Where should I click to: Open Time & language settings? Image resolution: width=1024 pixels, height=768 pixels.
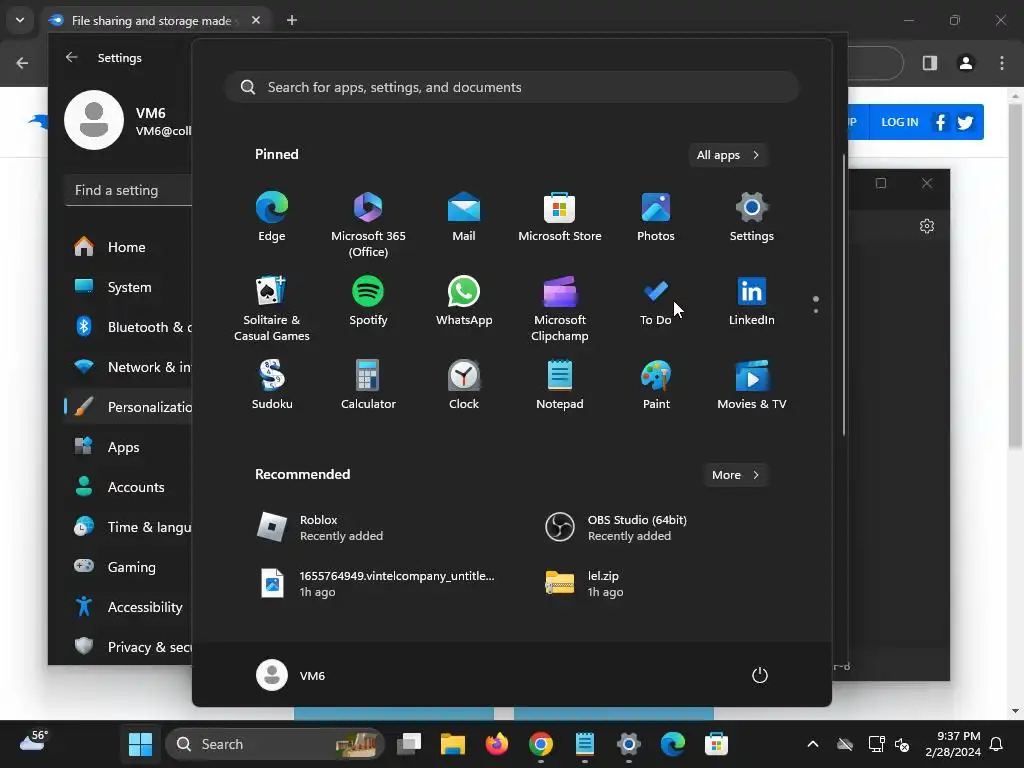coord(128,527)
